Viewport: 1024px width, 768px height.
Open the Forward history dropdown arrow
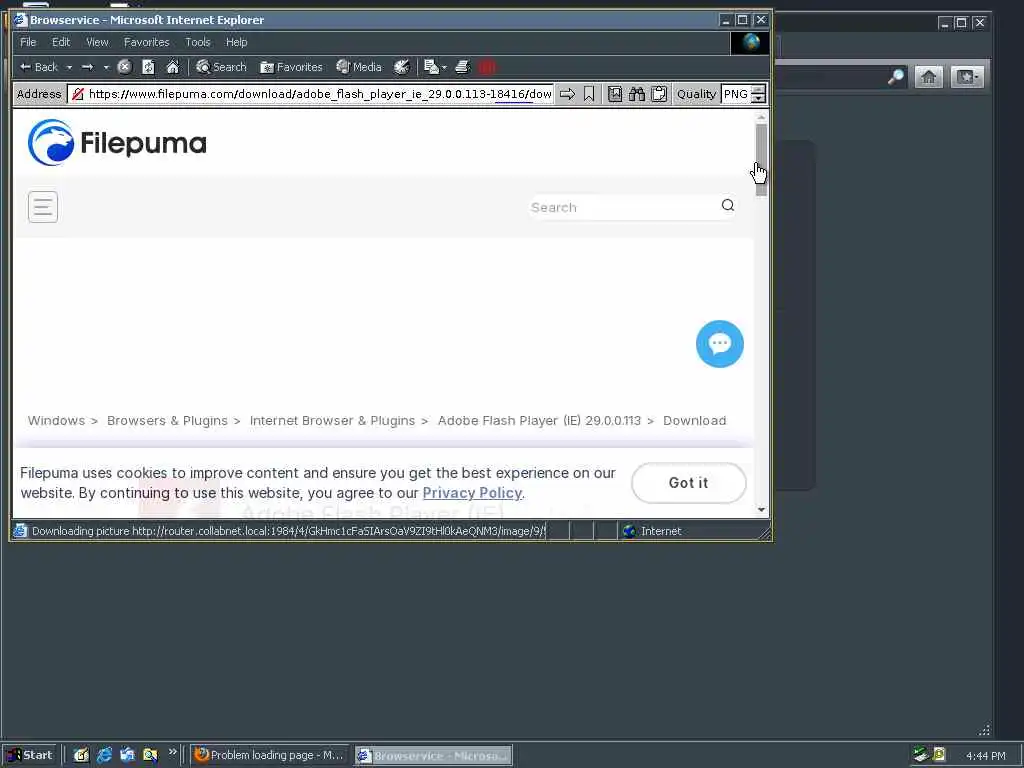[x=106, y=67]
